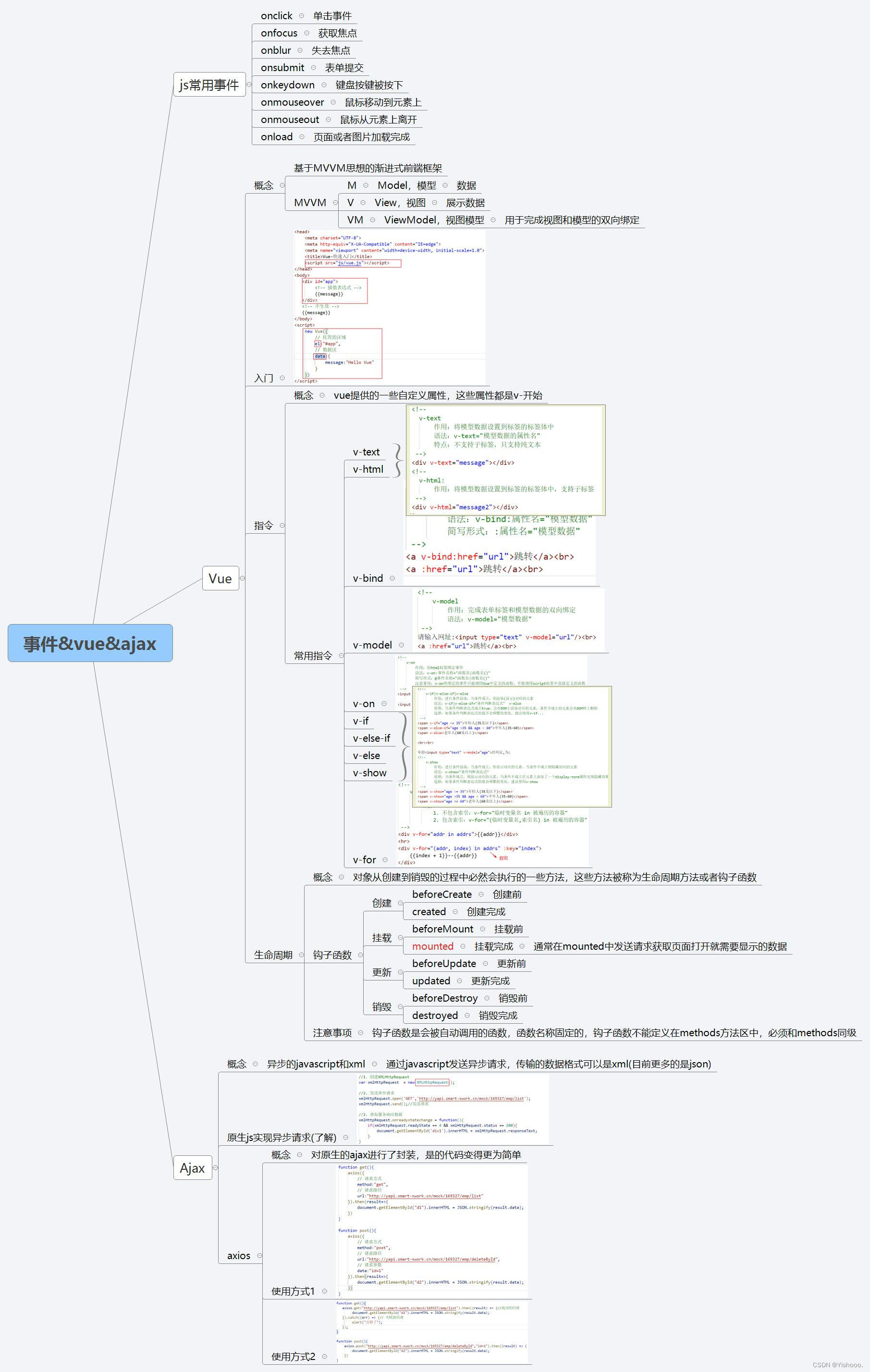Click the onclick event node
Image resolution: width=870 pixels, height=1372 pixels.
click(276, 15)
